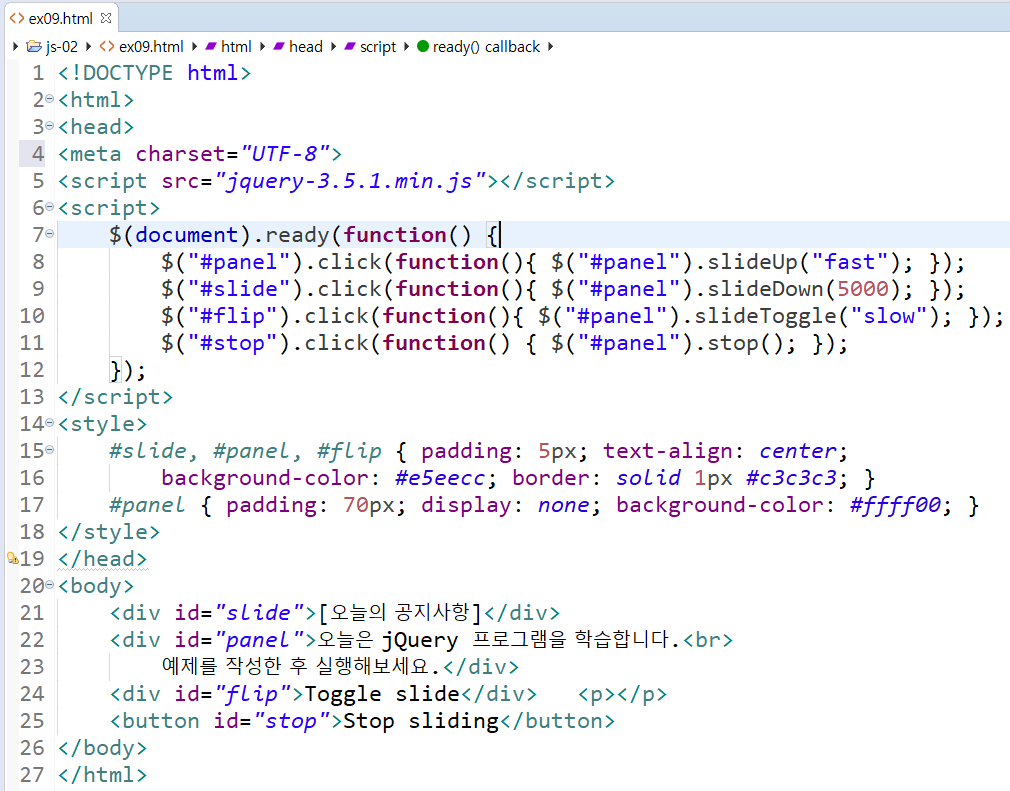The width and height of the screenshot is (1010, 791).
Task: Click the #ffff00 background color value
Action: 895,505
